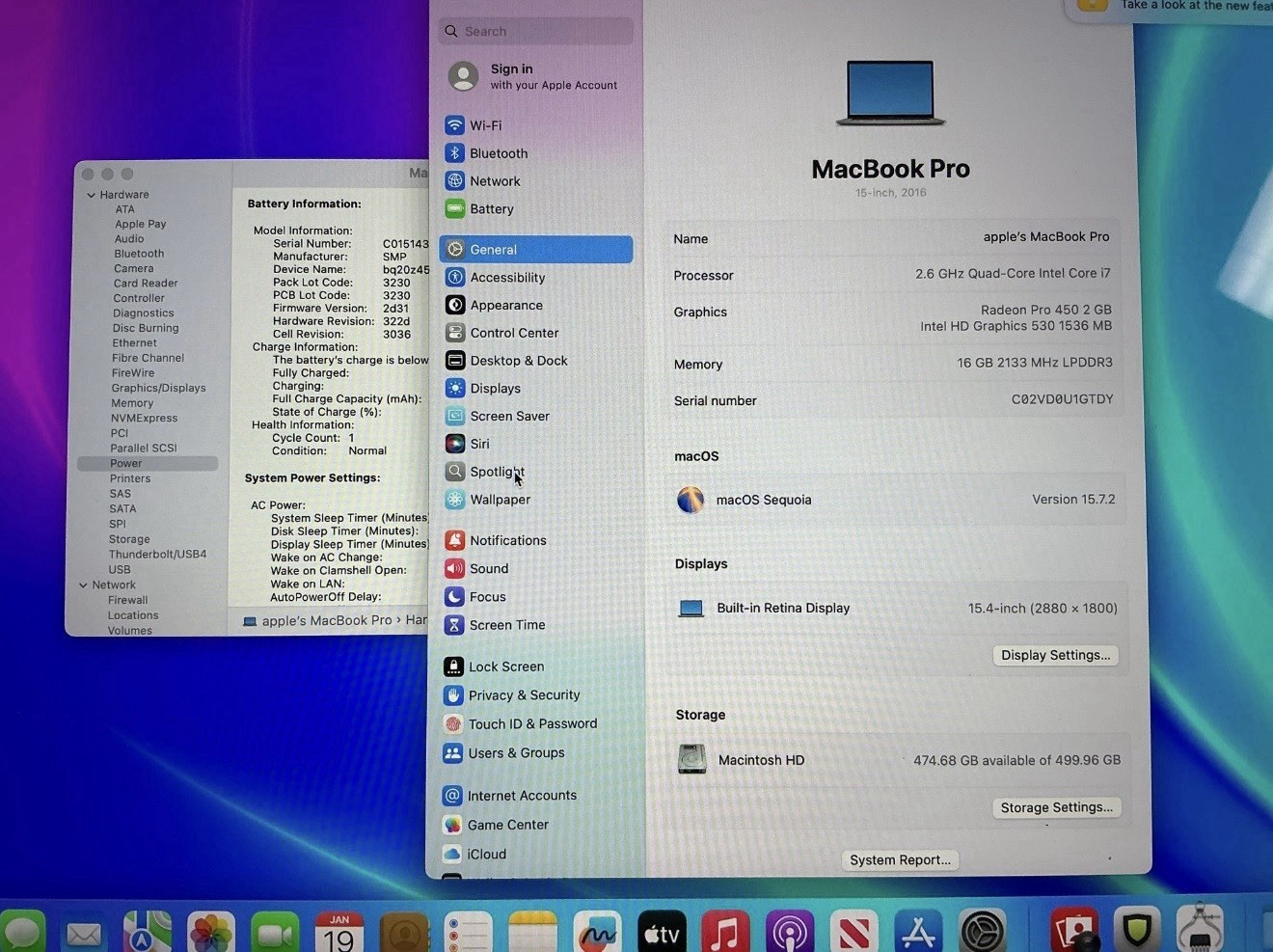Click the Search field in settings

coord(536,31)
